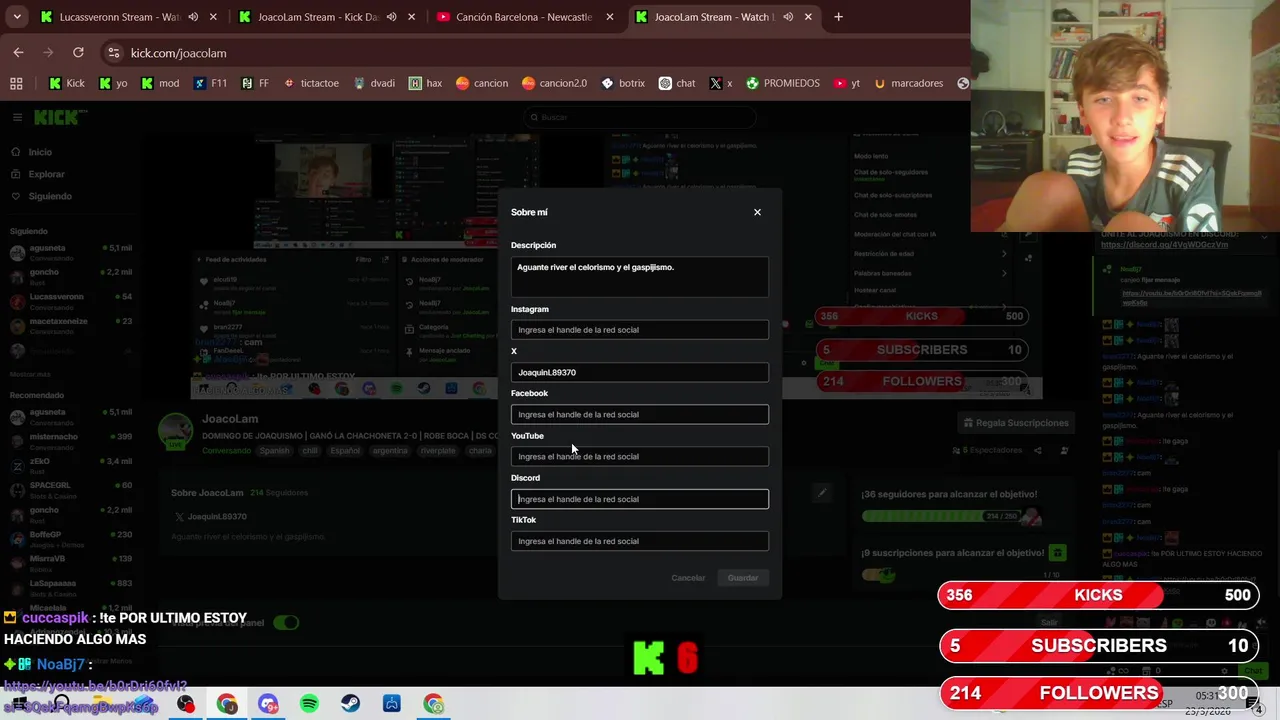Open the mod bookmark
This screenshot has width=1280, height=720.
coord(160,84)
